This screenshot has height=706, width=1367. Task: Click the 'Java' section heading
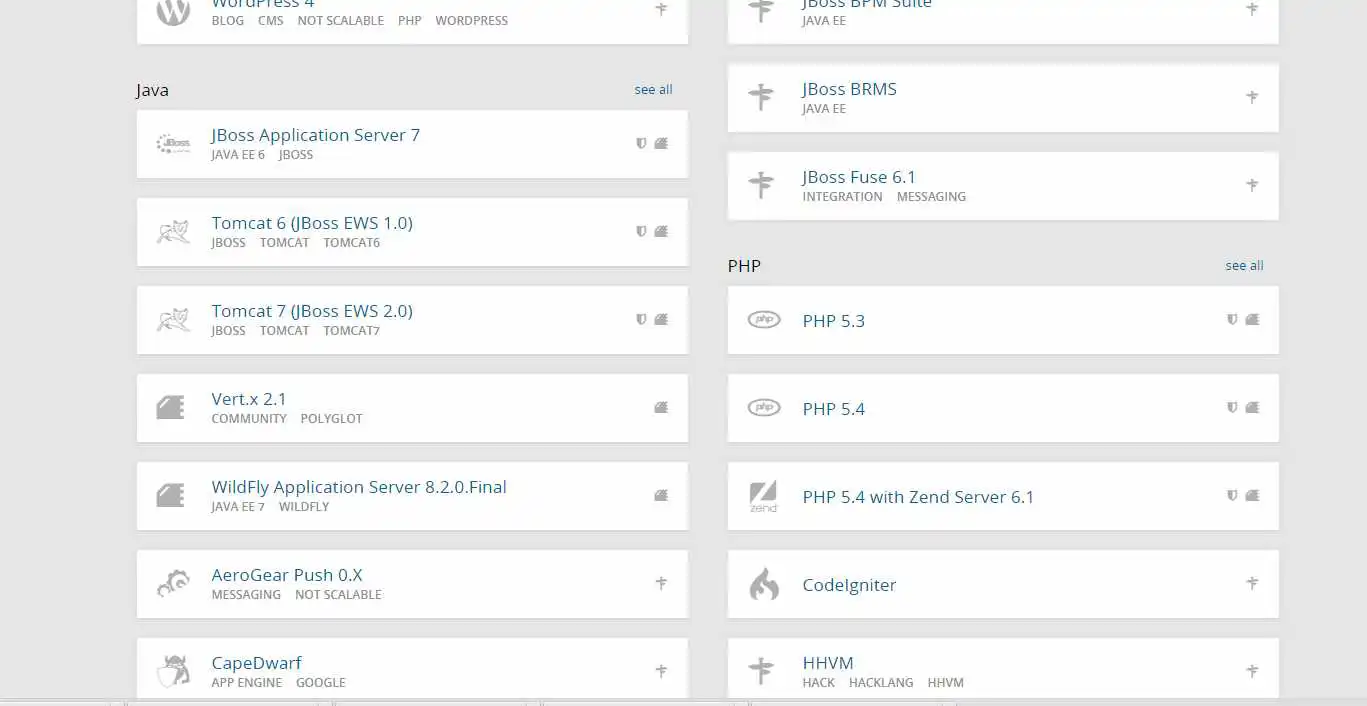point(153,90)
